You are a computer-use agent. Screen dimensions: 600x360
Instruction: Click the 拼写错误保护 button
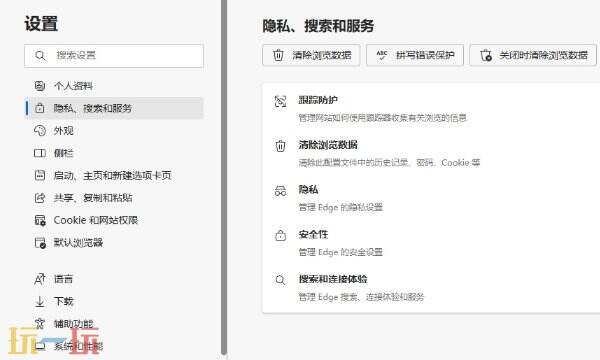click(415, 55)
